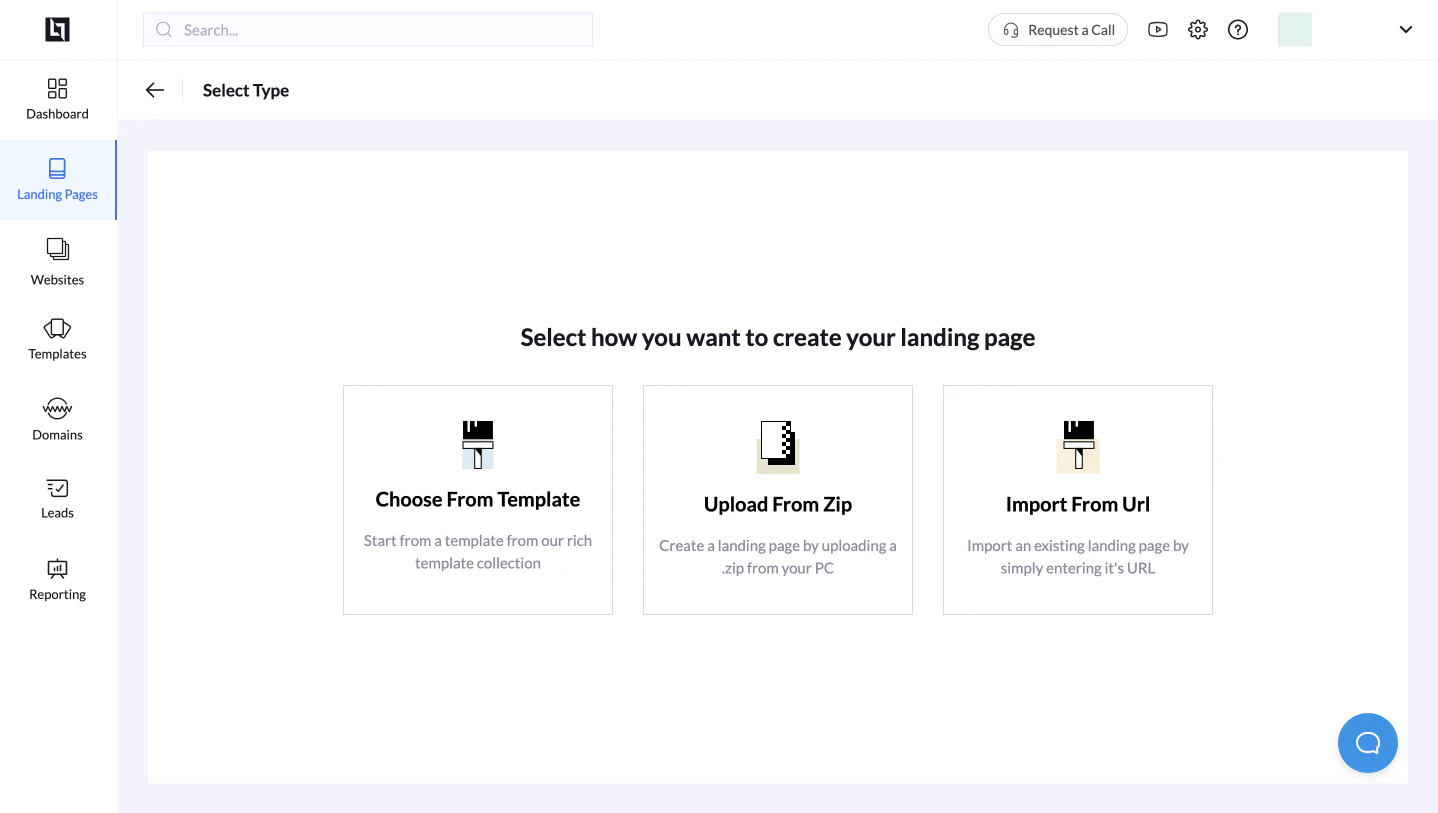Open the Websites section
The image size is (1438, 813).
click(57, 262)
